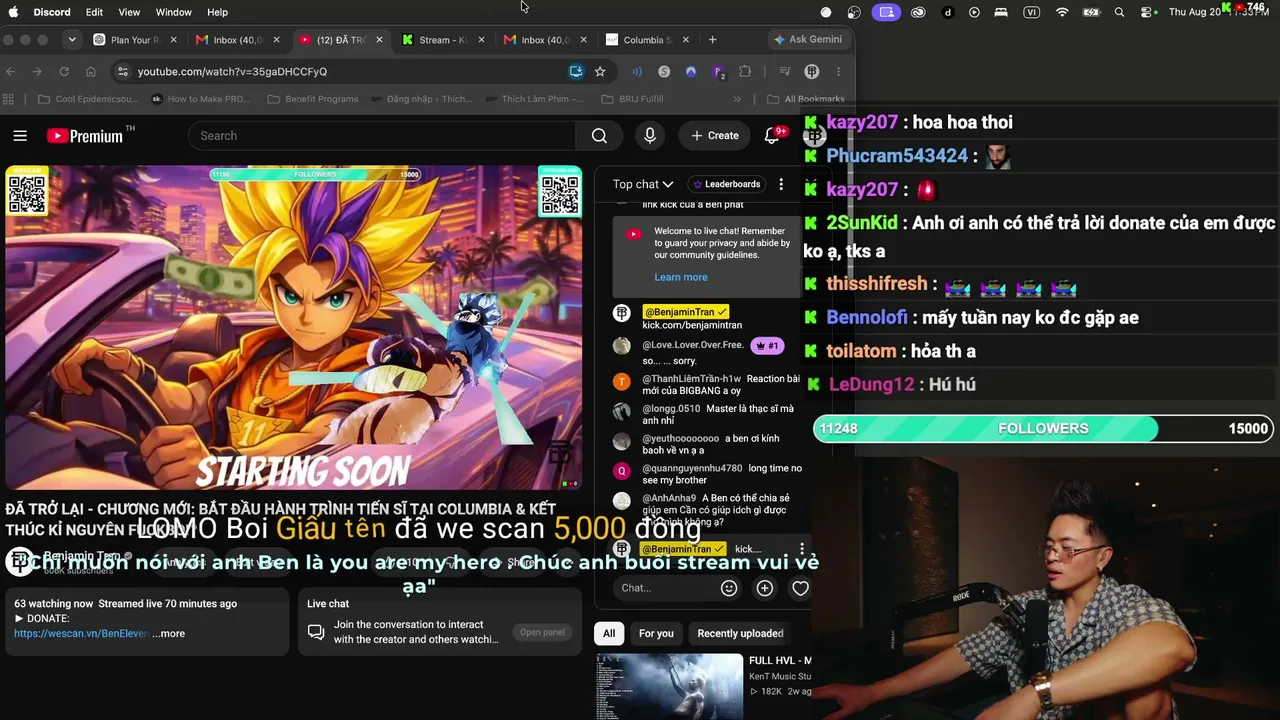The height and width of the screenshot is (720, 1280).
Task: Open the emoji picker in chat box
Action: 729,588
